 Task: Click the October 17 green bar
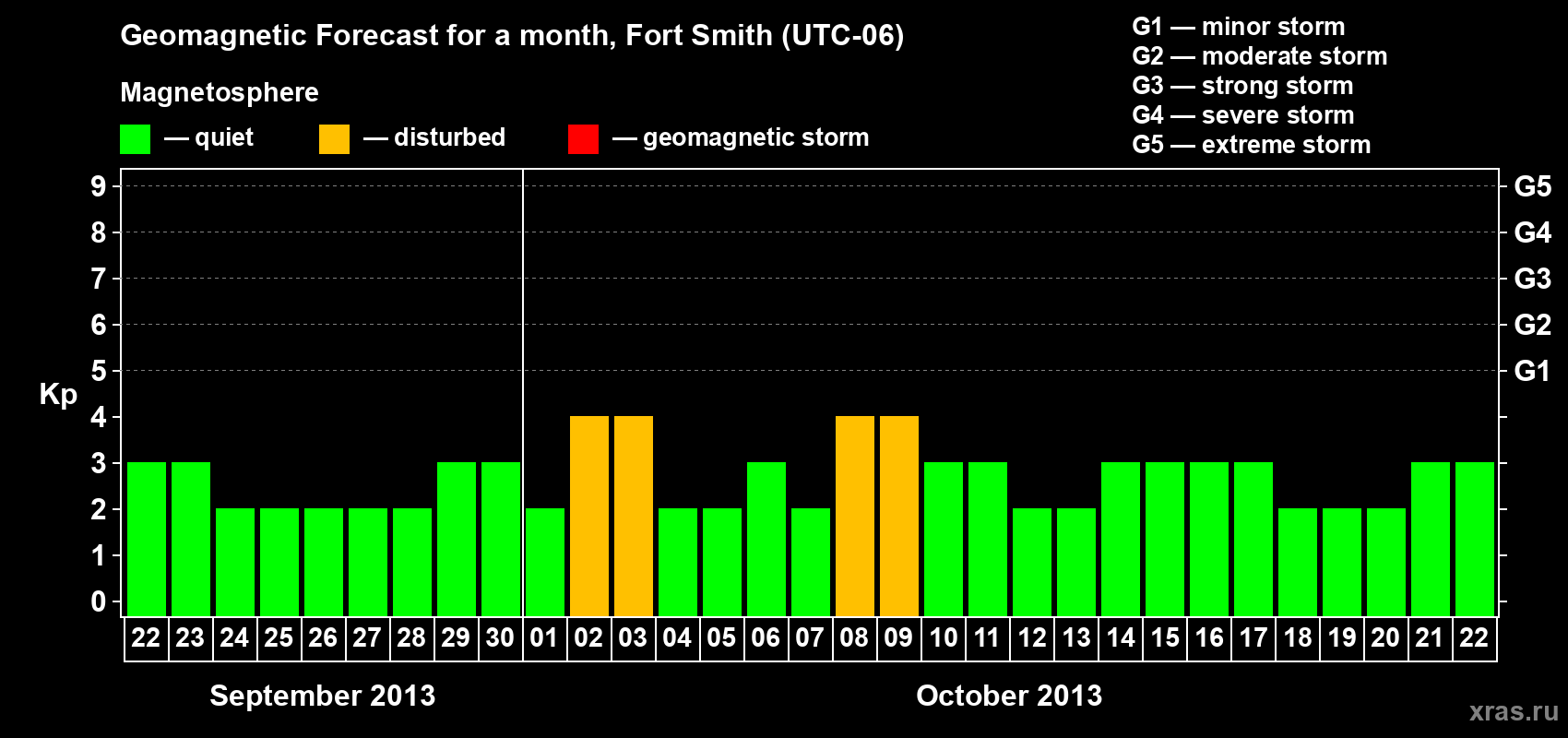(1253, 539)
